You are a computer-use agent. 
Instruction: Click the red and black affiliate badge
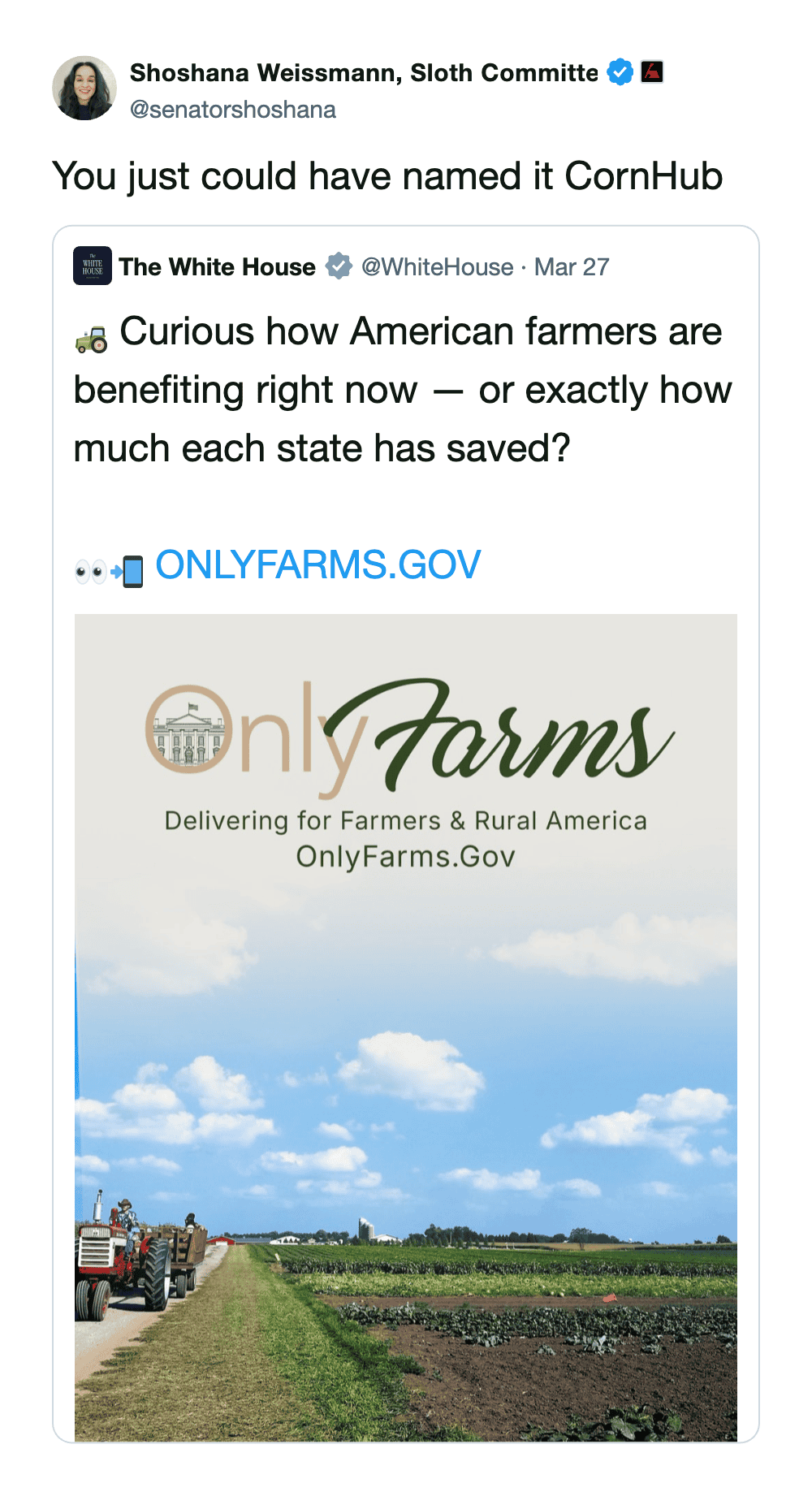tap(652, 72)
